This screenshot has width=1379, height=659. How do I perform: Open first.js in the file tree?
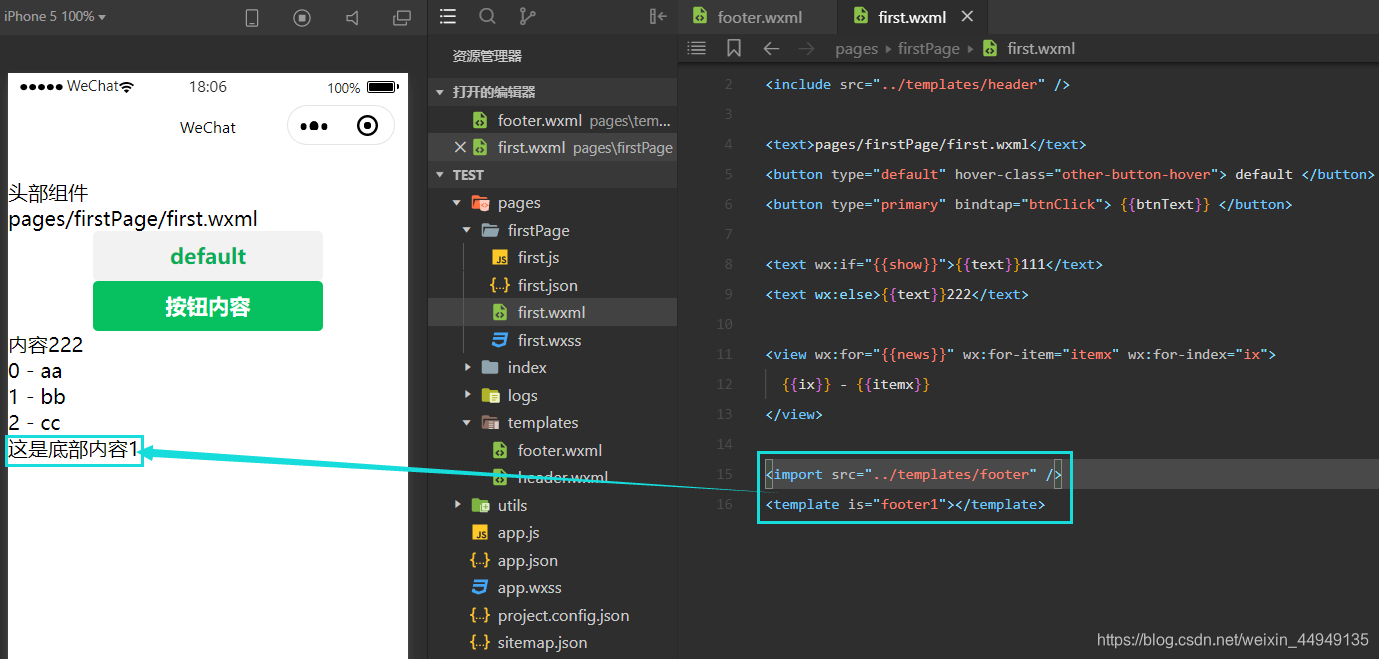pos(552,257)
